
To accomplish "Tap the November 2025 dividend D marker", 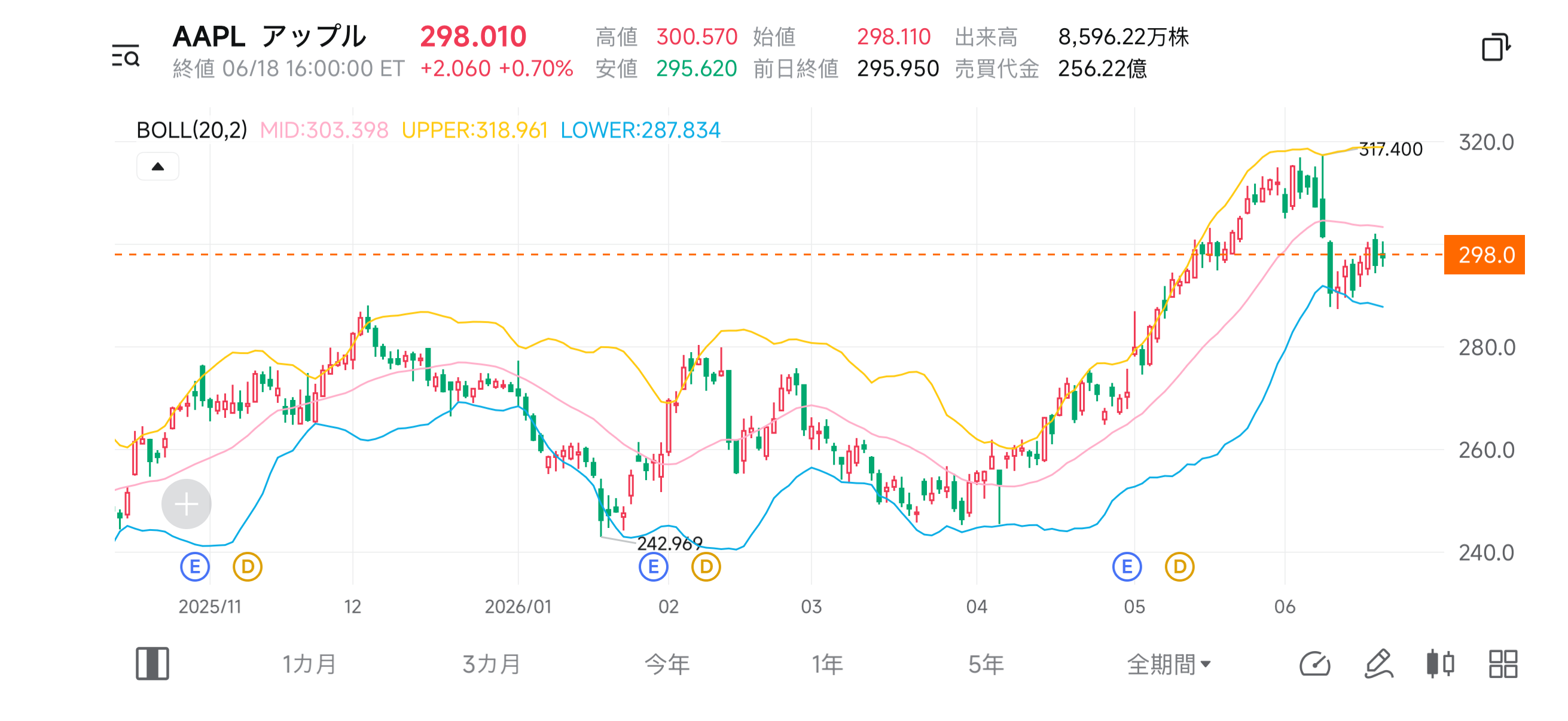I will [x=248, y=567].
